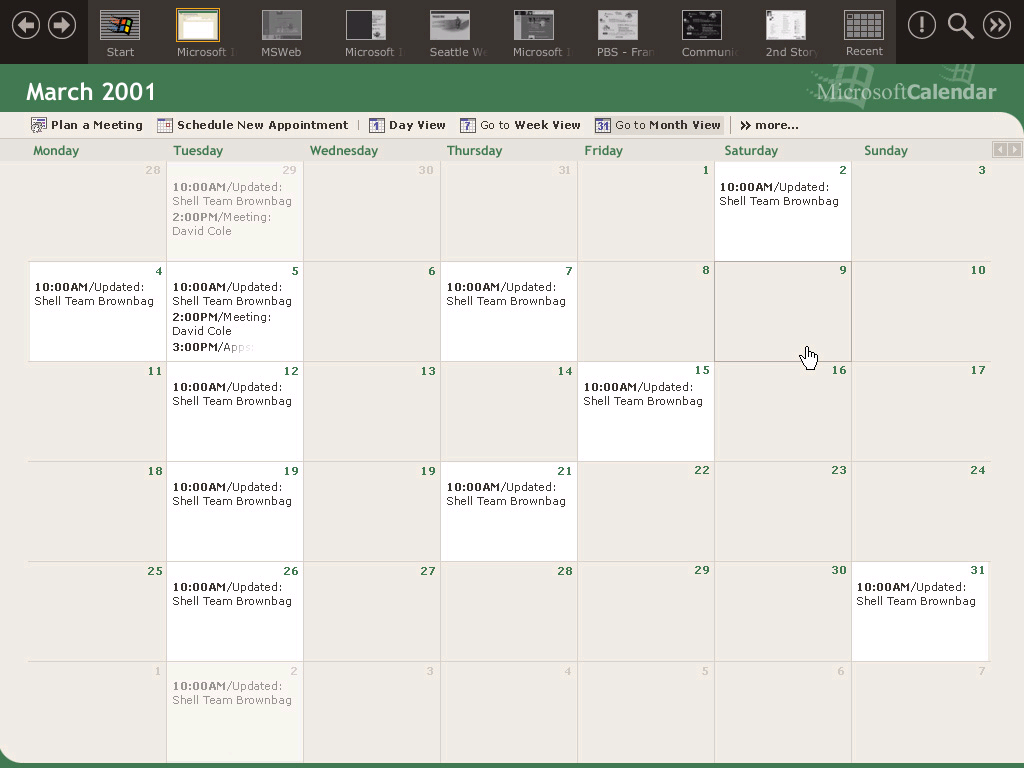Go to Week View
The width and height of the screenshot is (1024, 768).
pos(520,125)
